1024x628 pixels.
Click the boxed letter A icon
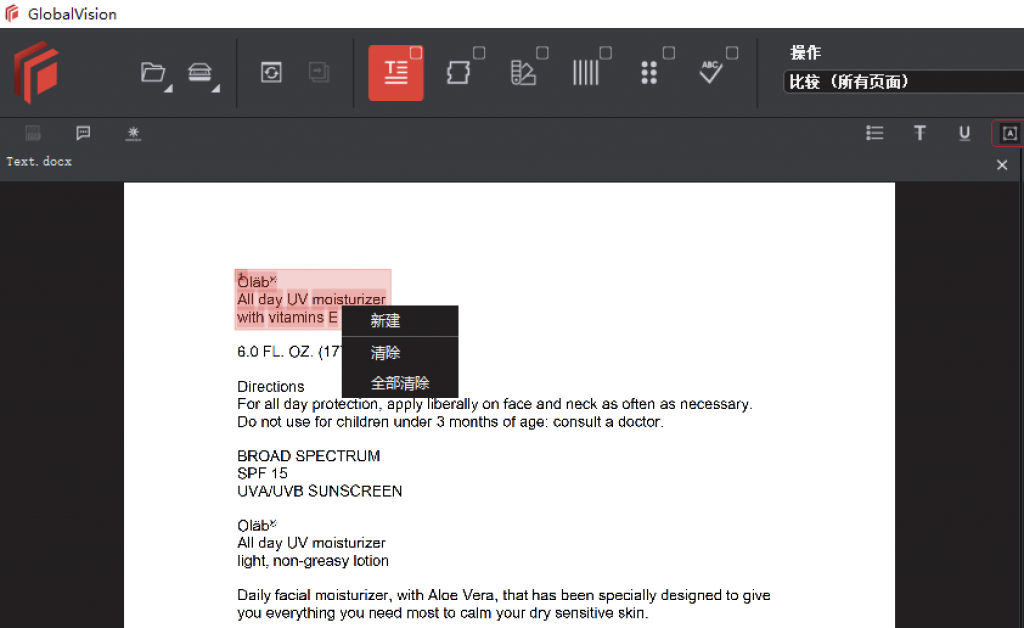(1009, 133)
